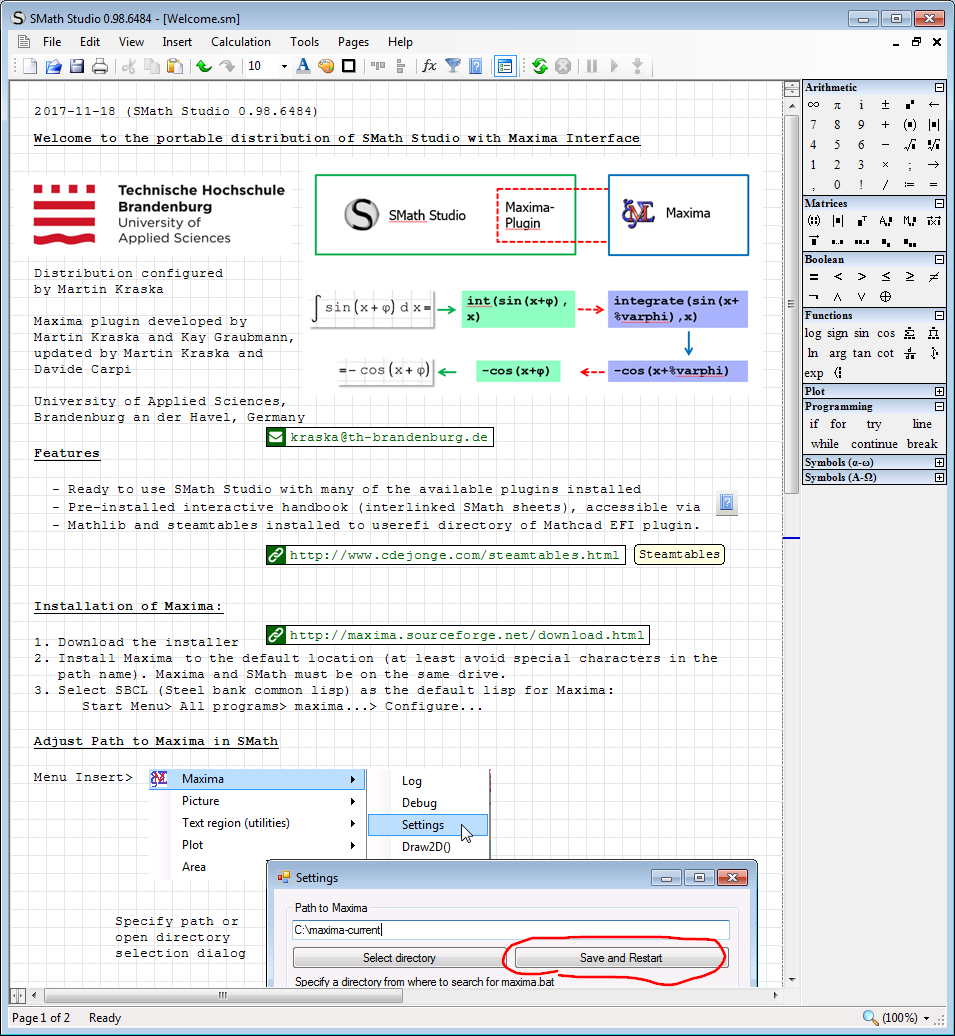Screen dimensions: 955x1036
Task: Insert factorial symbol from Arithmetic panel
Action: pos(861,185)
